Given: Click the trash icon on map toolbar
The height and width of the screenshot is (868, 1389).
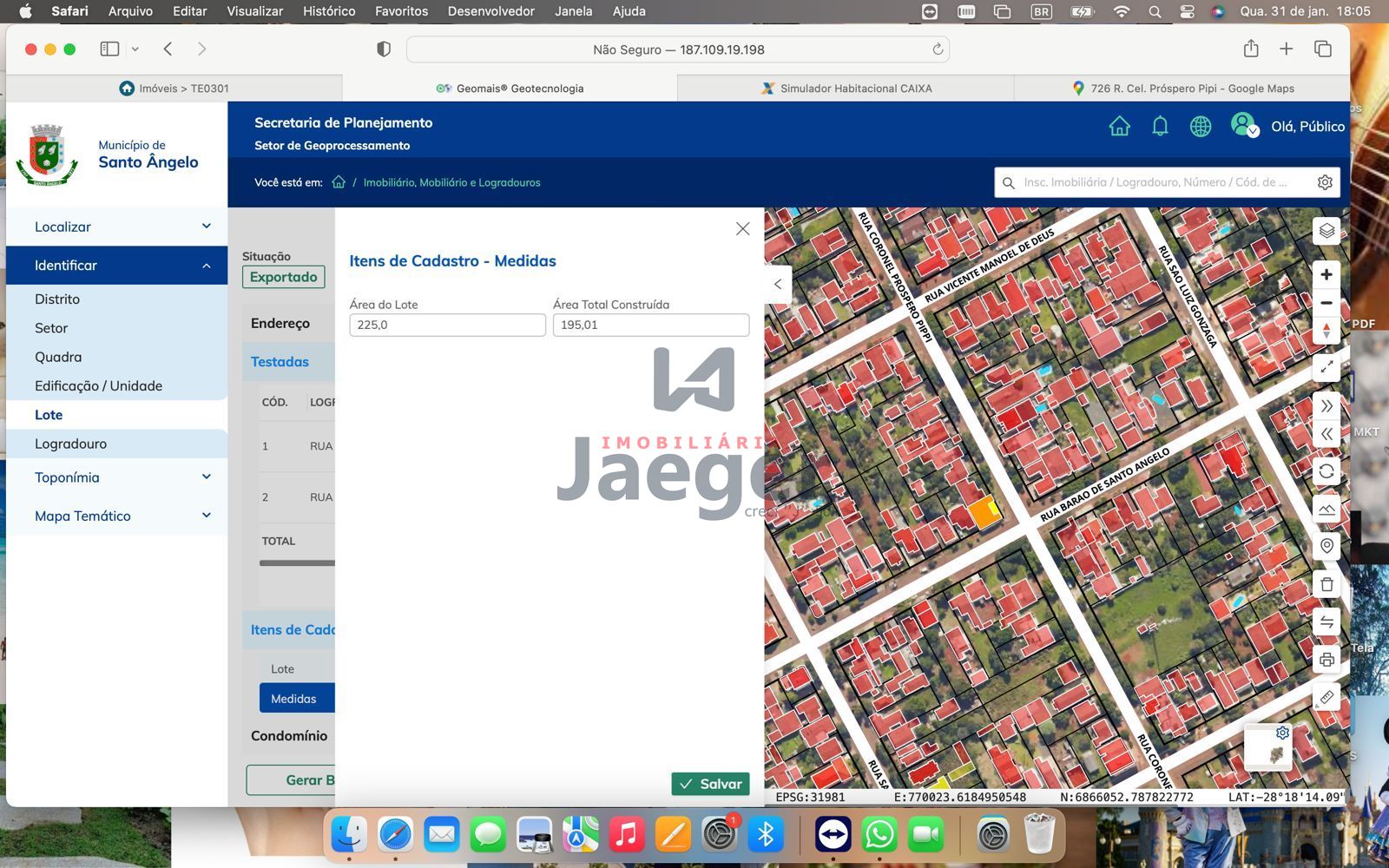Looking at the screenshot, I should [x=1326, y=584].
